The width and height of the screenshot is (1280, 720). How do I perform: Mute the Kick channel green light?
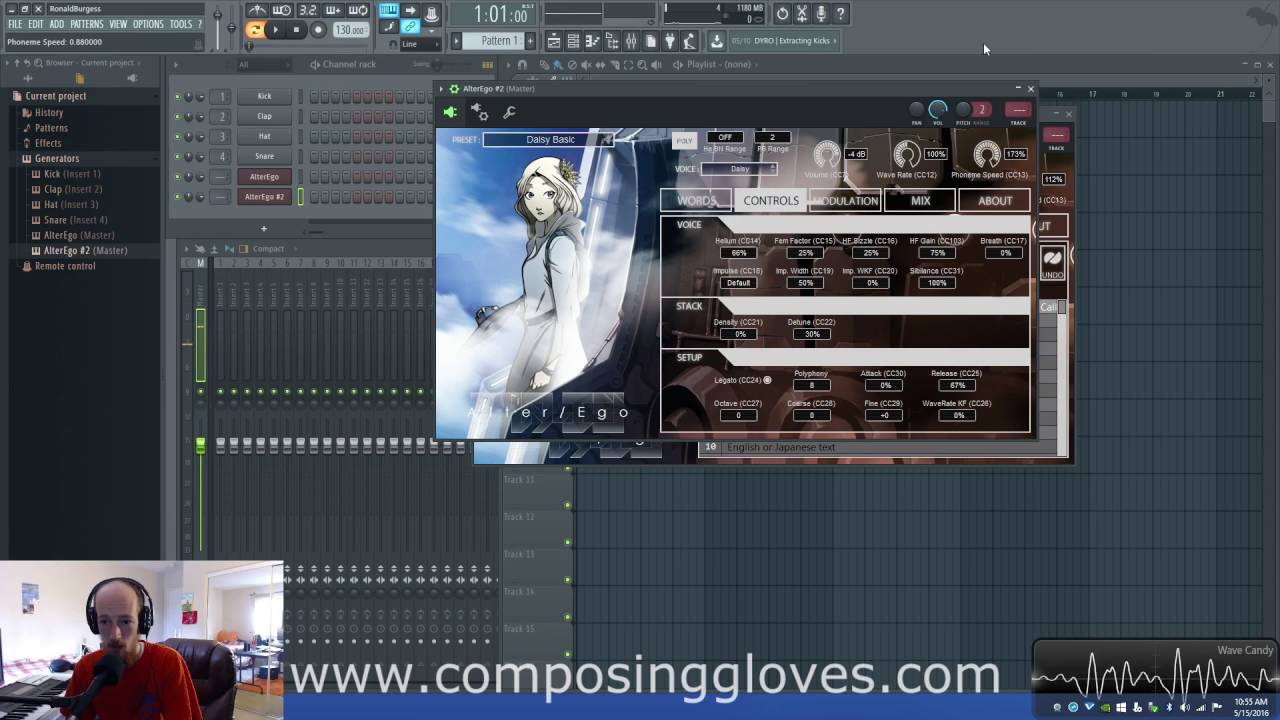click(178, 97)
